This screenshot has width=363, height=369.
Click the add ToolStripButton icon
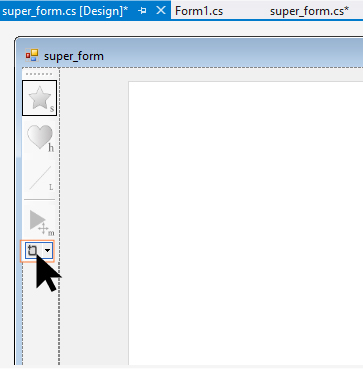click(33, 250)
